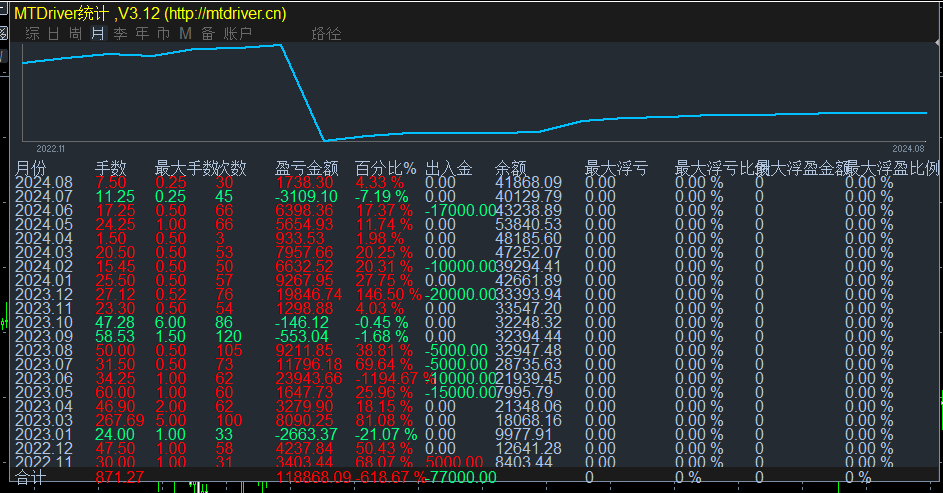Click the 百分比% column header

[385, 168]
